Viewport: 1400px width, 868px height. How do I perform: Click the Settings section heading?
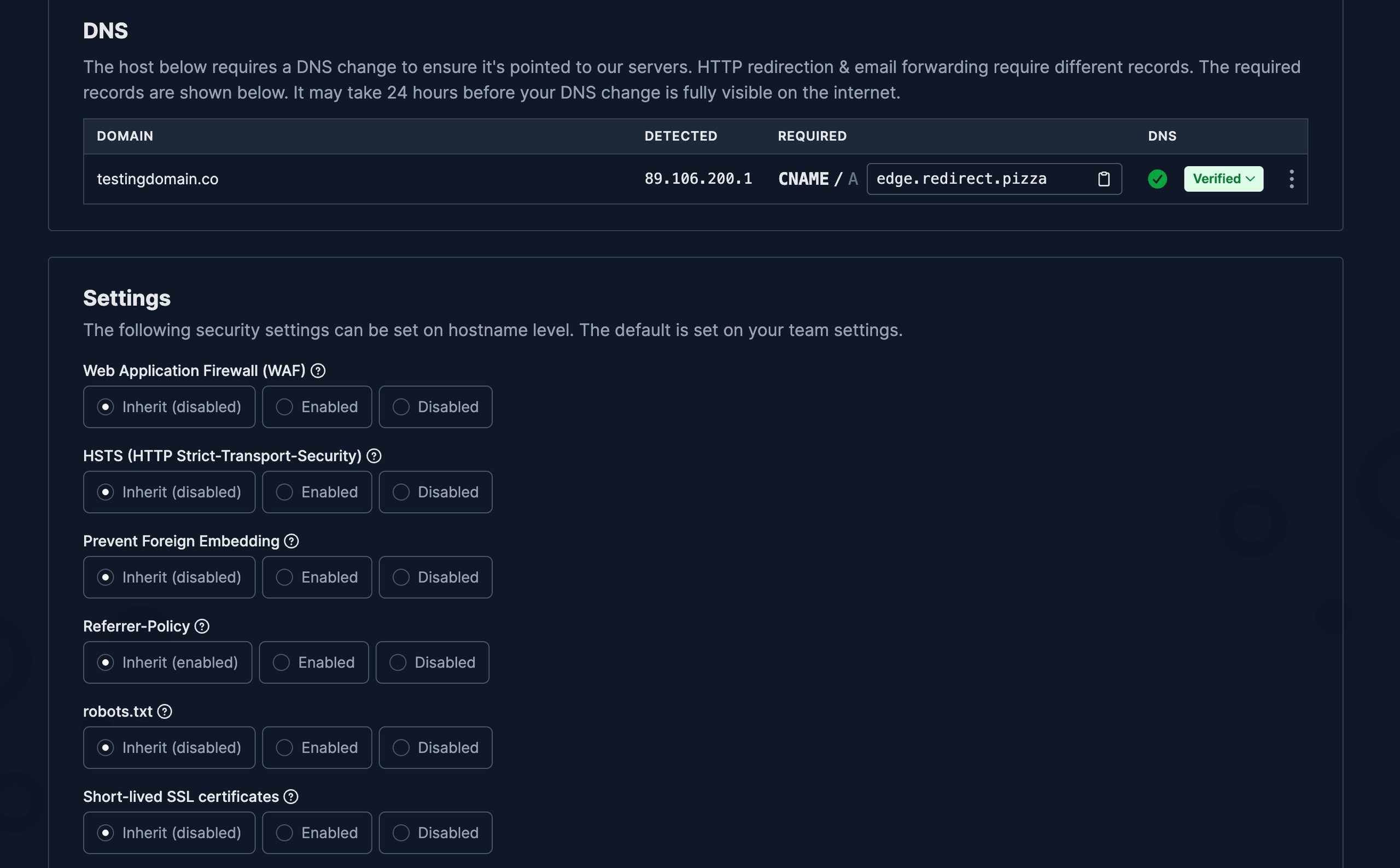click(127, 298)
